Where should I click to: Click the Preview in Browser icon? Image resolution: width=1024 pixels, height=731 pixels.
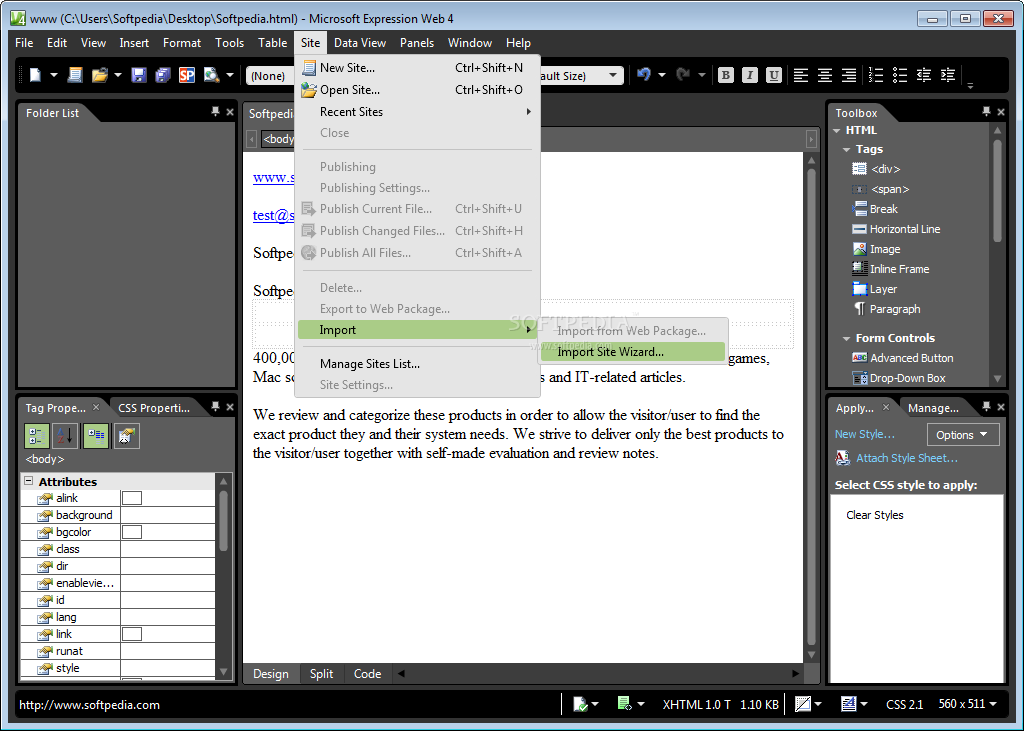pos(211,76)
